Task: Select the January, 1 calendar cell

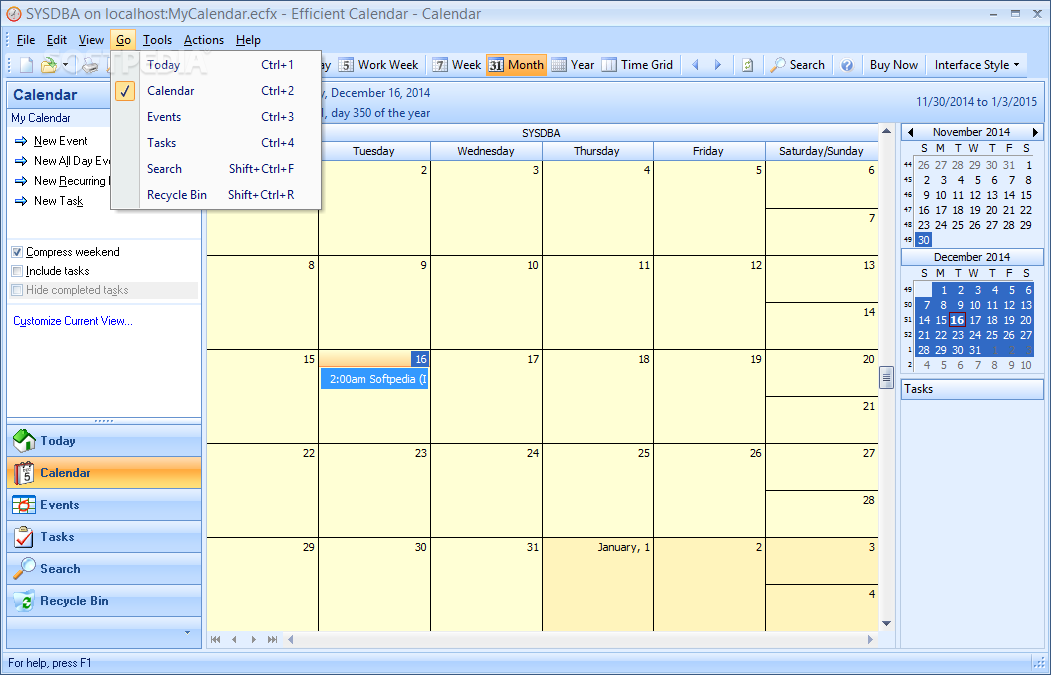Action: (x=598, y=584)
